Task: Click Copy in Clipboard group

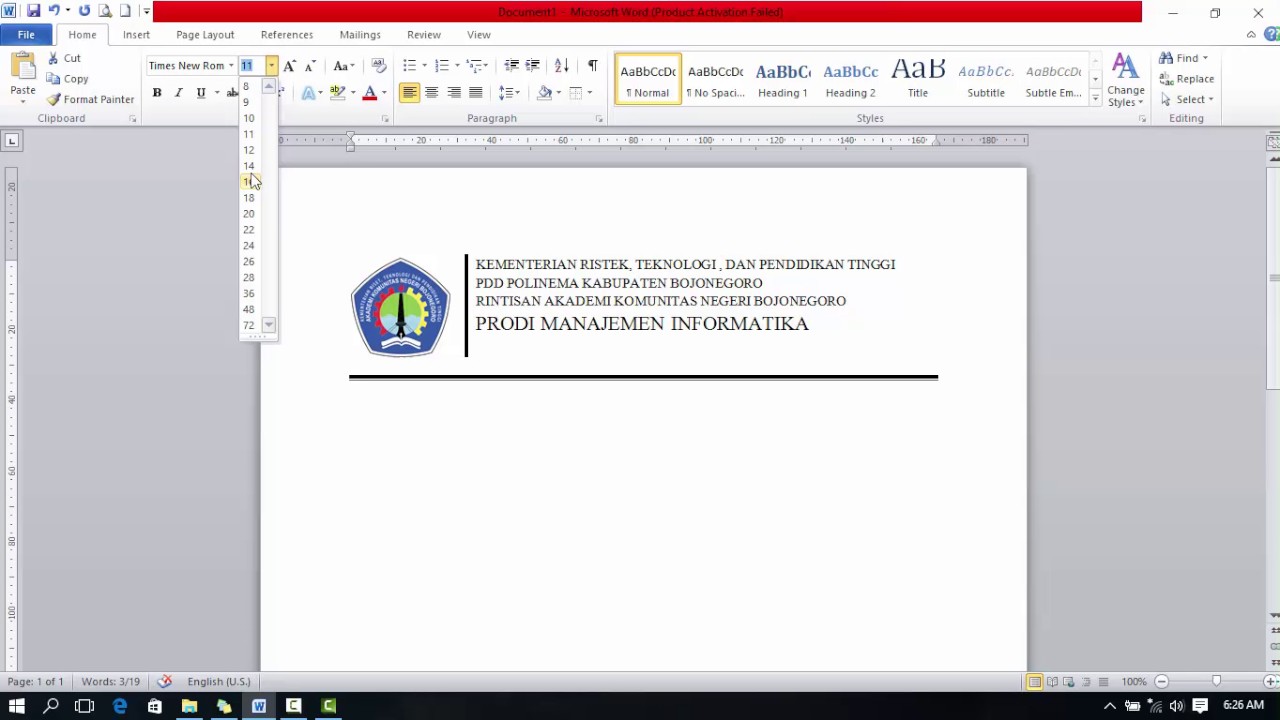Action: click(x=68, y=79)
